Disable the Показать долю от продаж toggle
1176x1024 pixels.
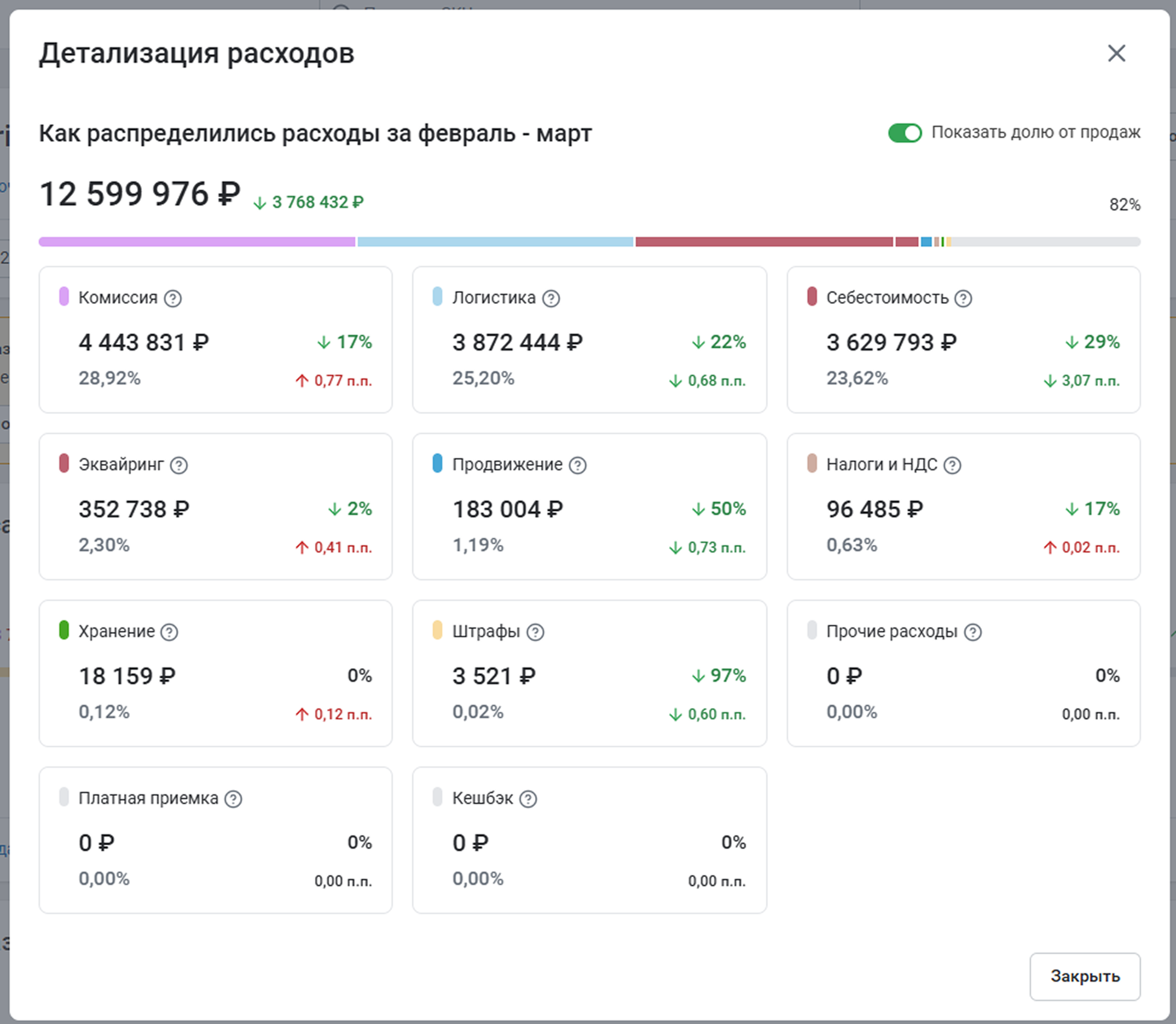click(904, 133)
